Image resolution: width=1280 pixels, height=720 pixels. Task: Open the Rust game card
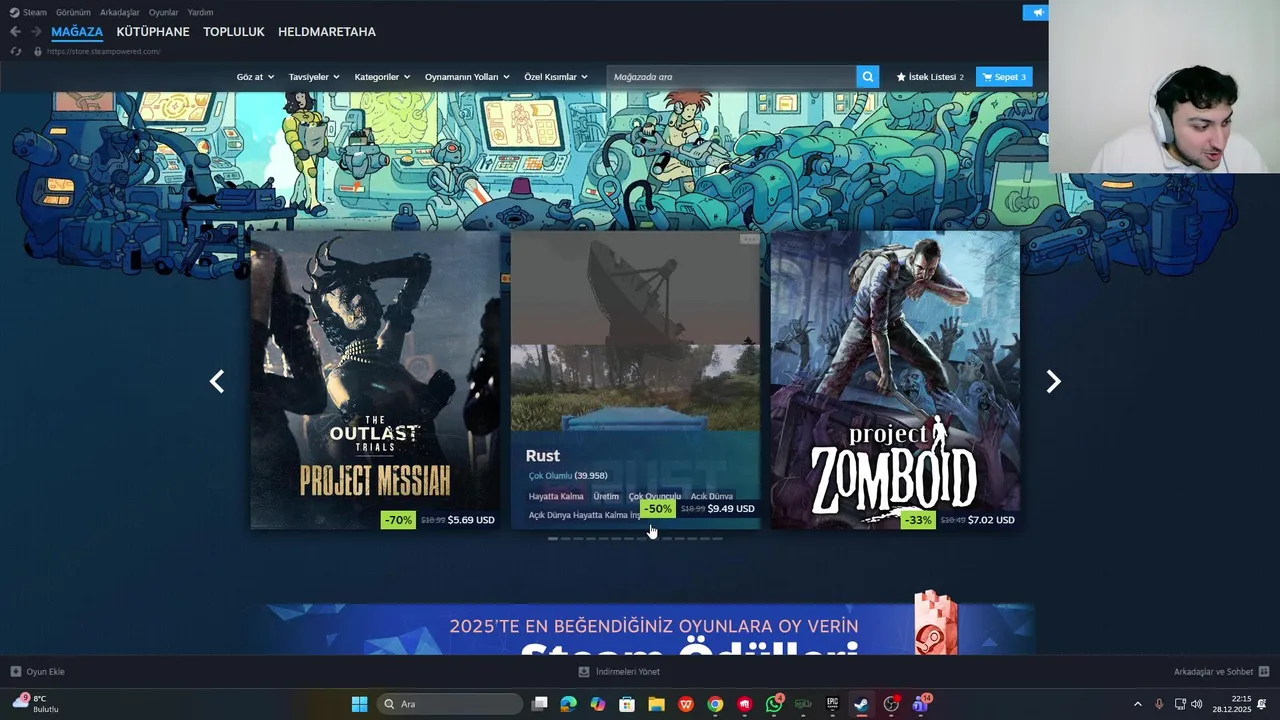[x=635, y=380]
